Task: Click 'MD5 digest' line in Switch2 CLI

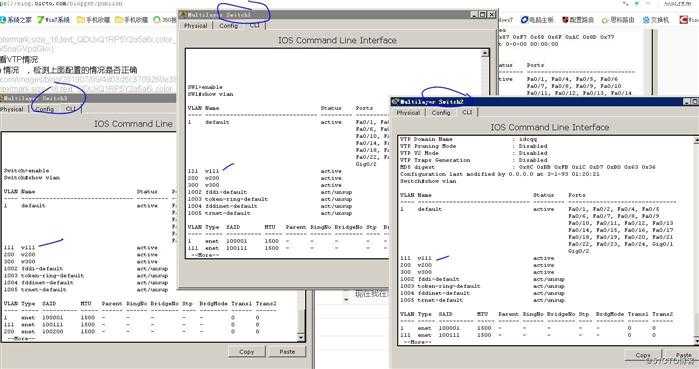Action: (528, 167)
